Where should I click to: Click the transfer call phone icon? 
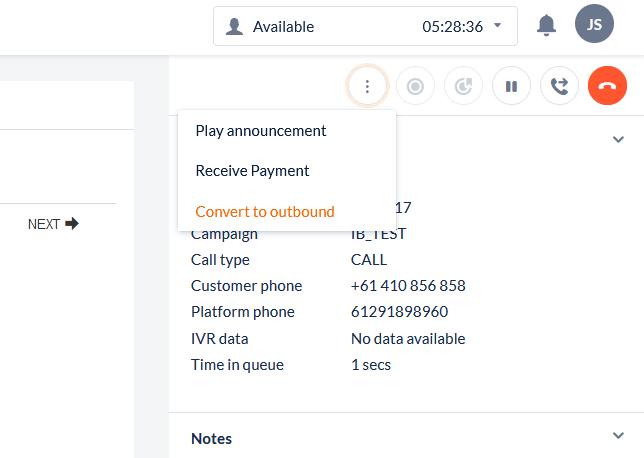click(x=559, y=86)
